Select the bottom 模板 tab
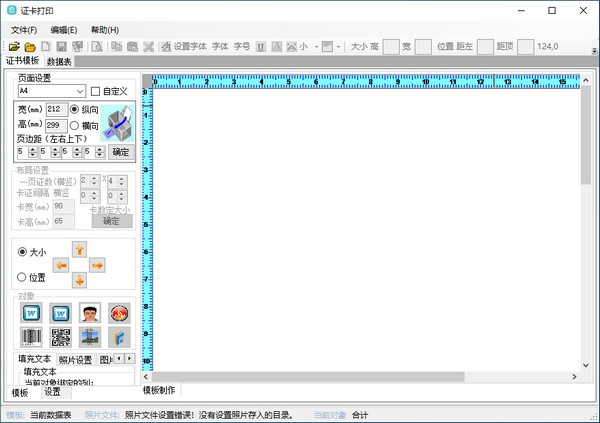 pyautogui.click(x=20, y=392)
